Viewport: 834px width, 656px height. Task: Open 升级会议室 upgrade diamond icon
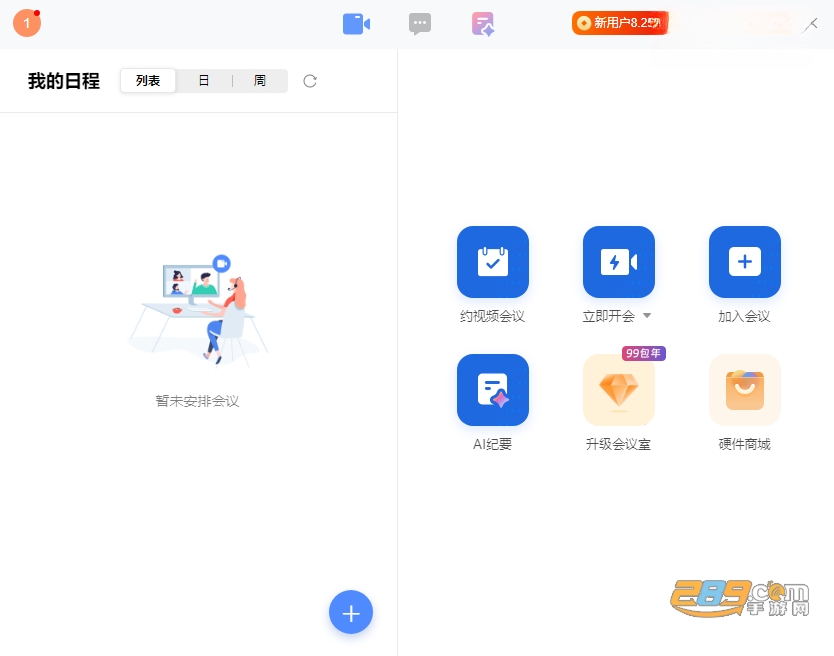click(619, 390)
